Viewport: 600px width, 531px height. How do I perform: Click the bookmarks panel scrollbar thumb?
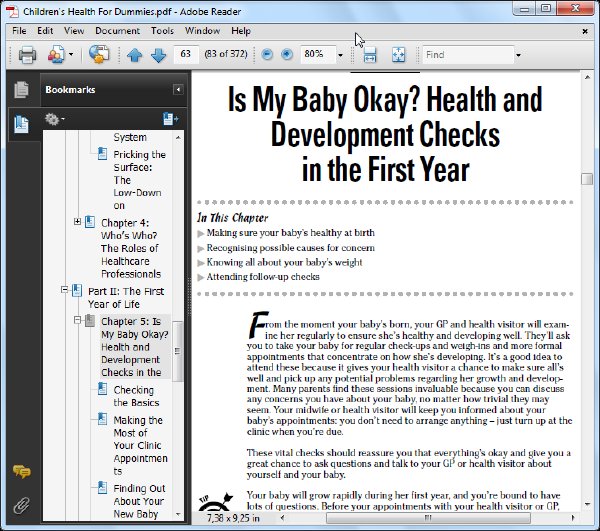pyautogui.click(x=177, y=351)
